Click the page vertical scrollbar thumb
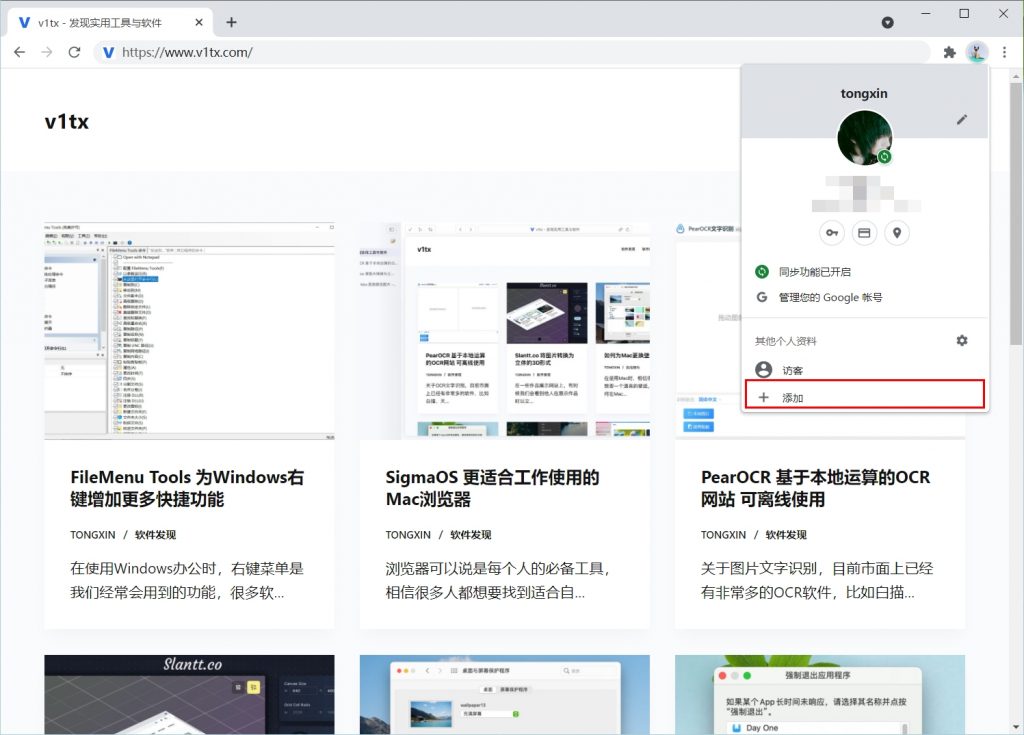1024x735 pixels. 1016,213
